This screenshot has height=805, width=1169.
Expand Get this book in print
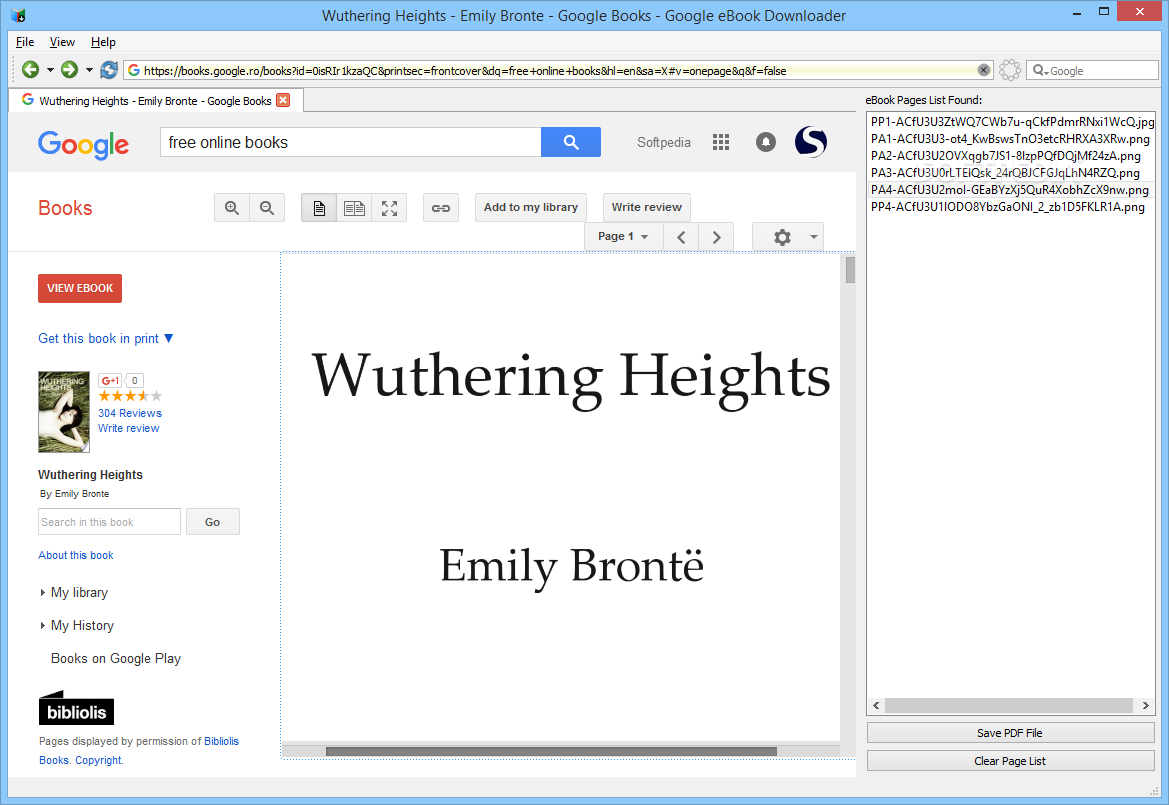[105, 338]
